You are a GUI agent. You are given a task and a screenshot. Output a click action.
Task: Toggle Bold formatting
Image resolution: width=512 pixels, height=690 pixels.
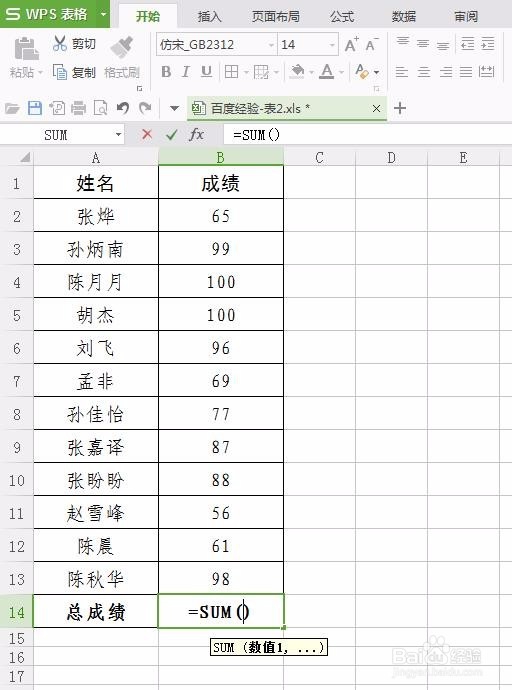[166, 71]
